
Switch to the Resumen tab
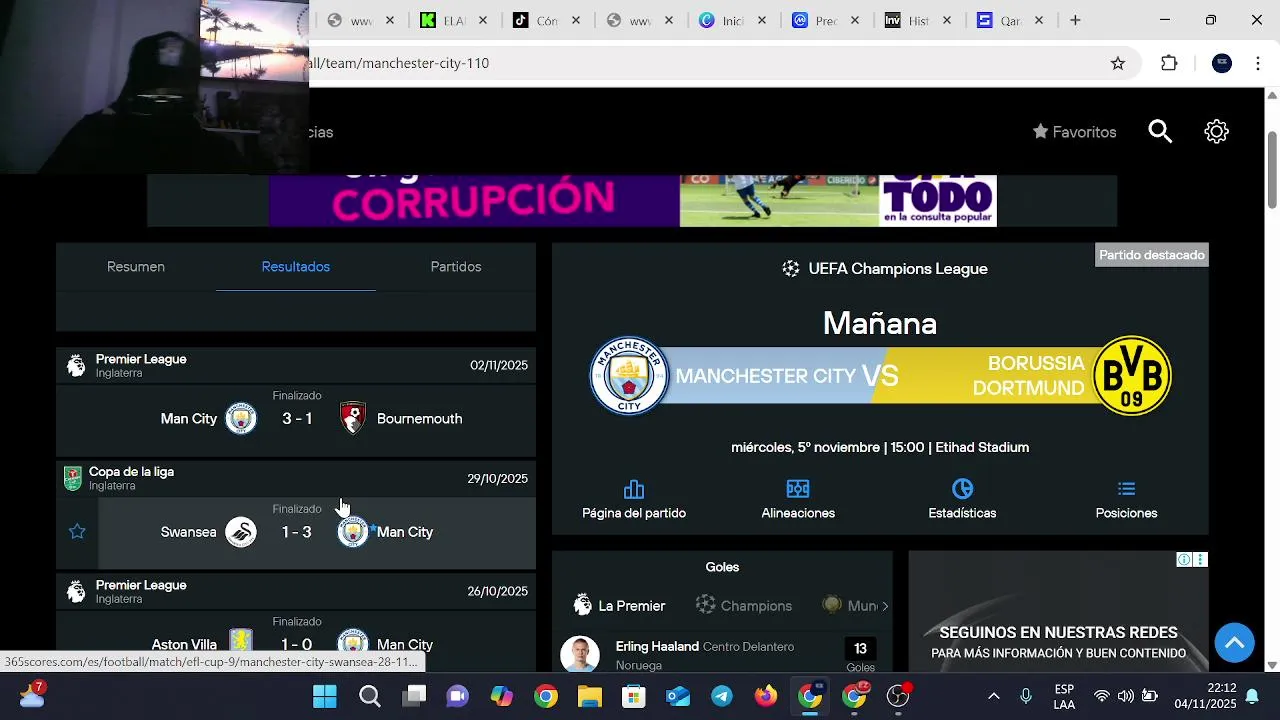tap(136, 267)
